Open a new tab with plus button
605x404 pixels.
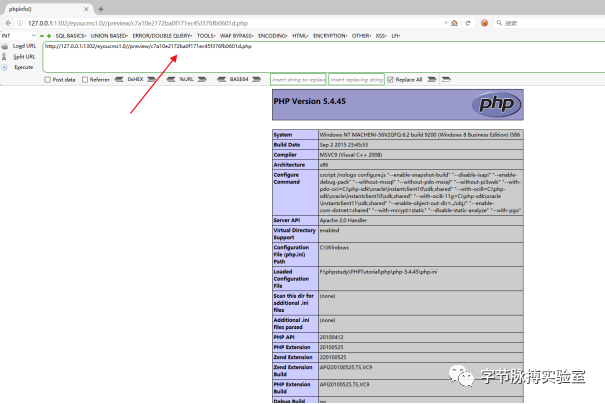(101, 9)
